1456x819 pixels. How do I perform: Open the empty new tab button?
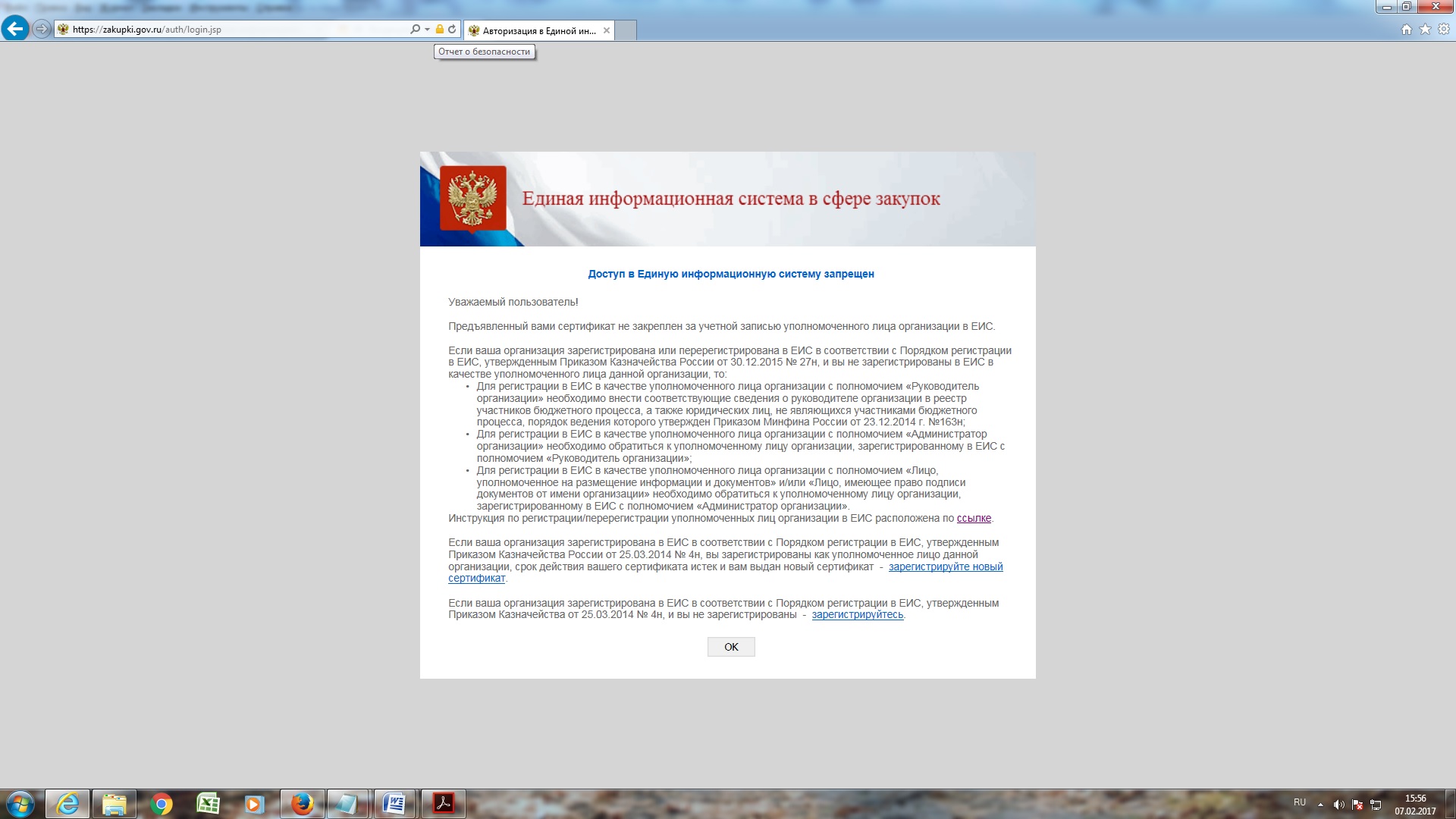626,31
